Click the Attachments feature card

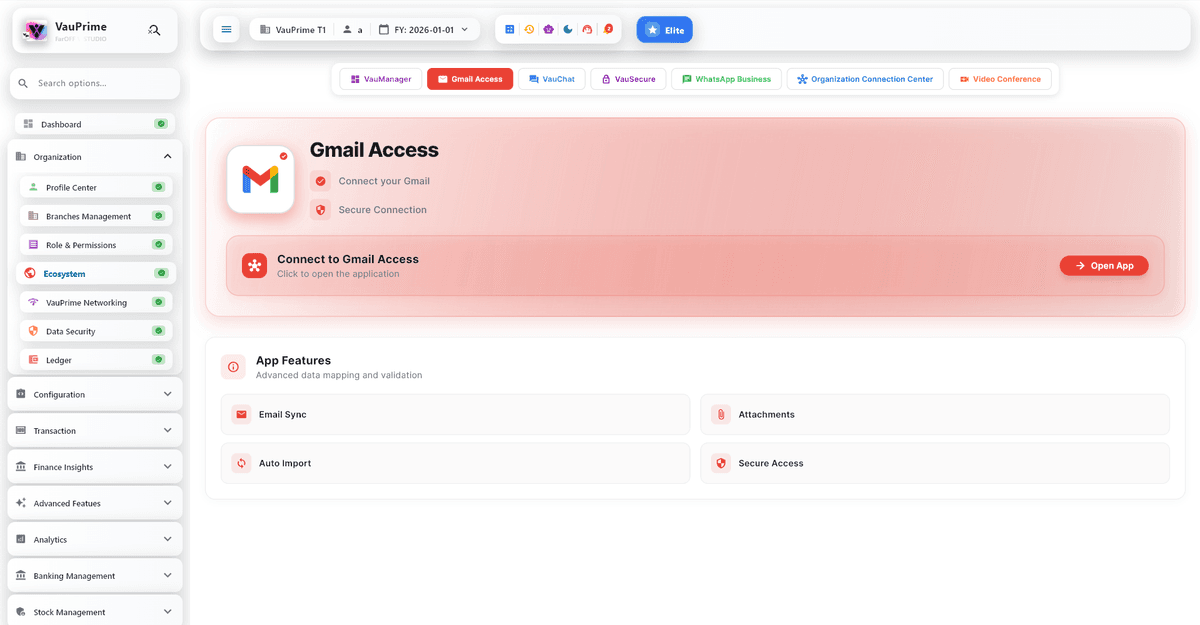pyautogui.click(x=935, y=414)
